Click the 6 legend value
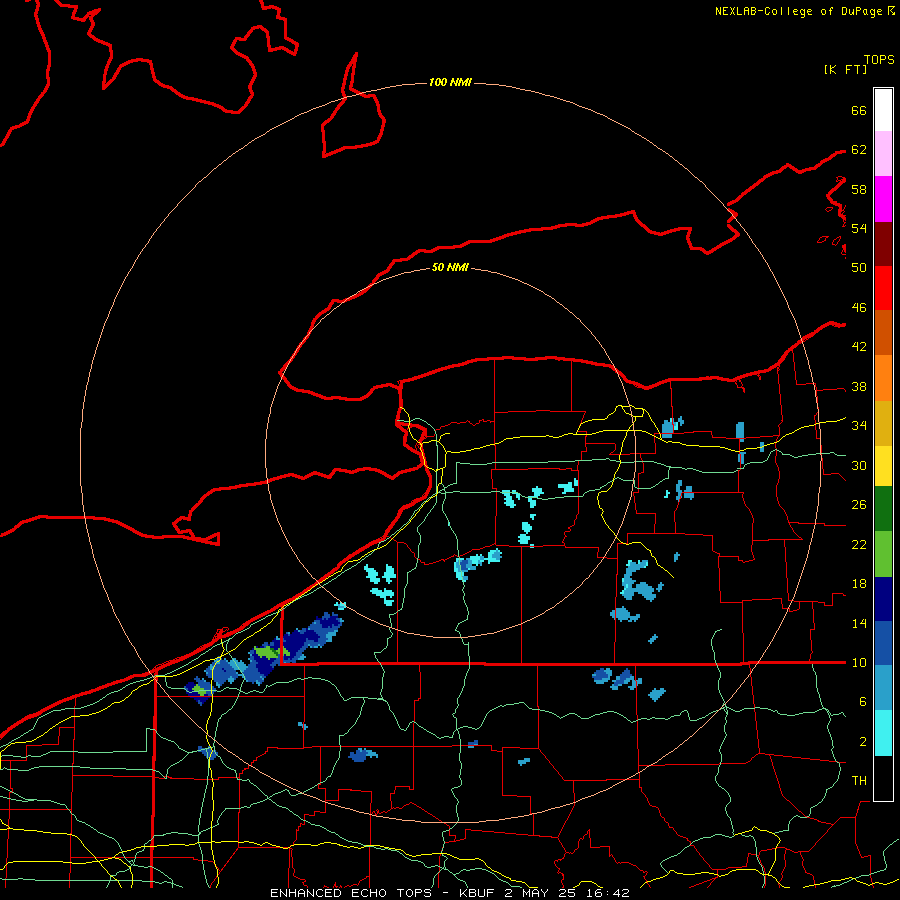Image resolution: width=900 pixels, height=900 pixels. click(x=862, y=702)
